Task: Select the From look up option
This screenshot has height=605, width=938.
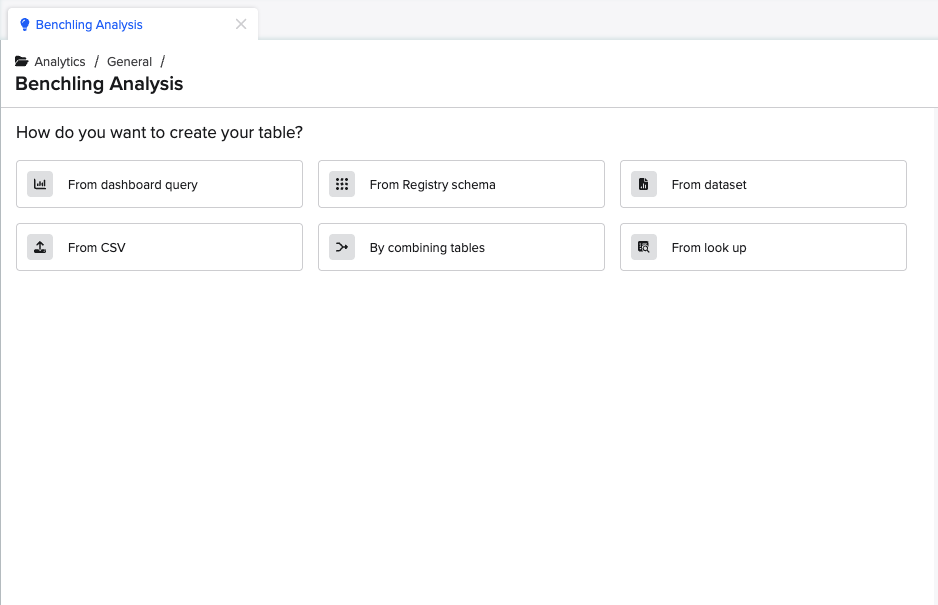Action: (x=763, y=247)
